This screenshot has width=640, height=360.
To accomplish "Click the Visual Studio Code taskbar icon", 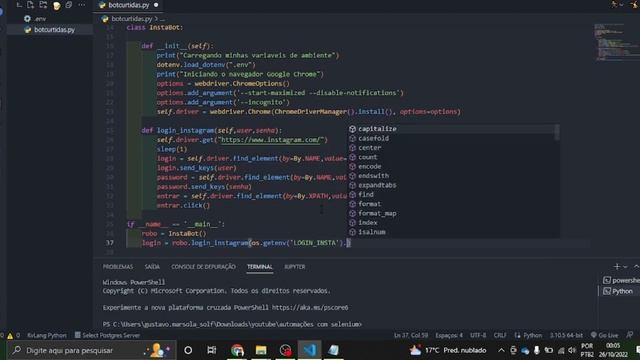I will [309, 350].
